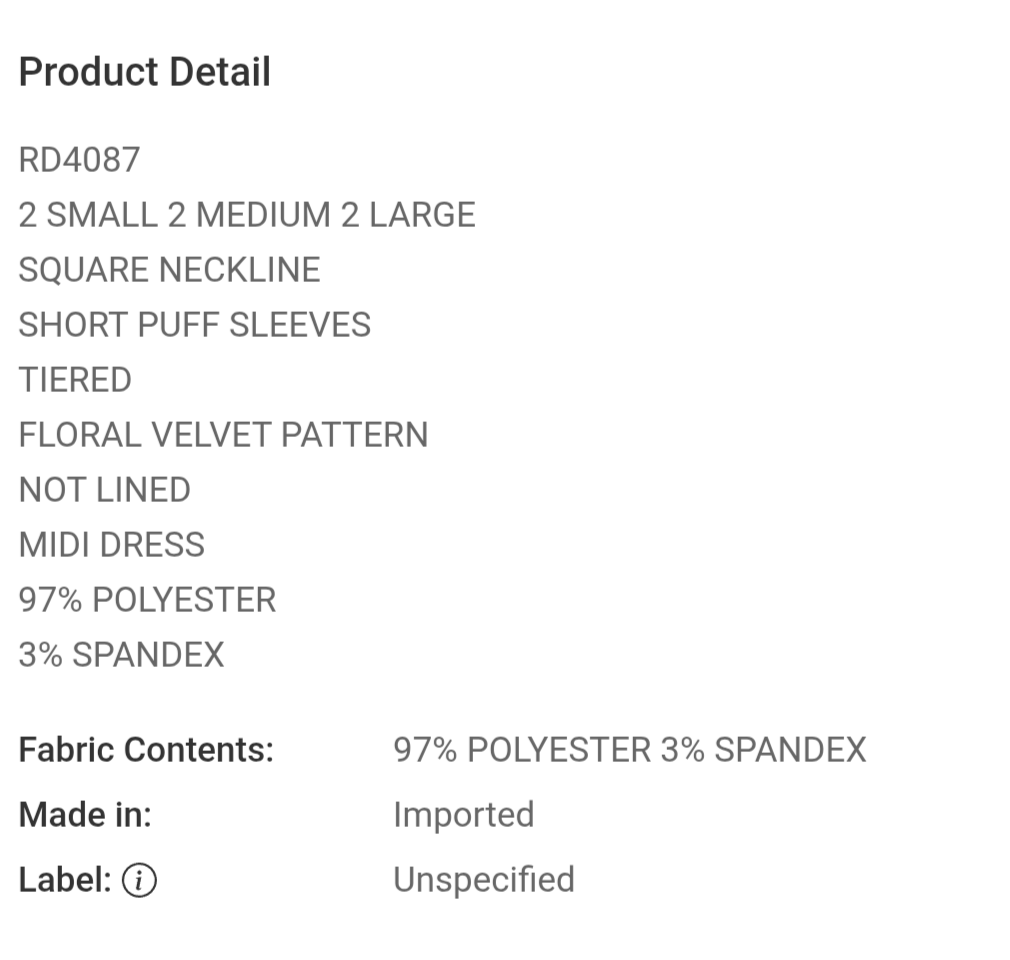Click the Unspecified label value
Screen dimensions: 1010x960
tap(484, 880)
